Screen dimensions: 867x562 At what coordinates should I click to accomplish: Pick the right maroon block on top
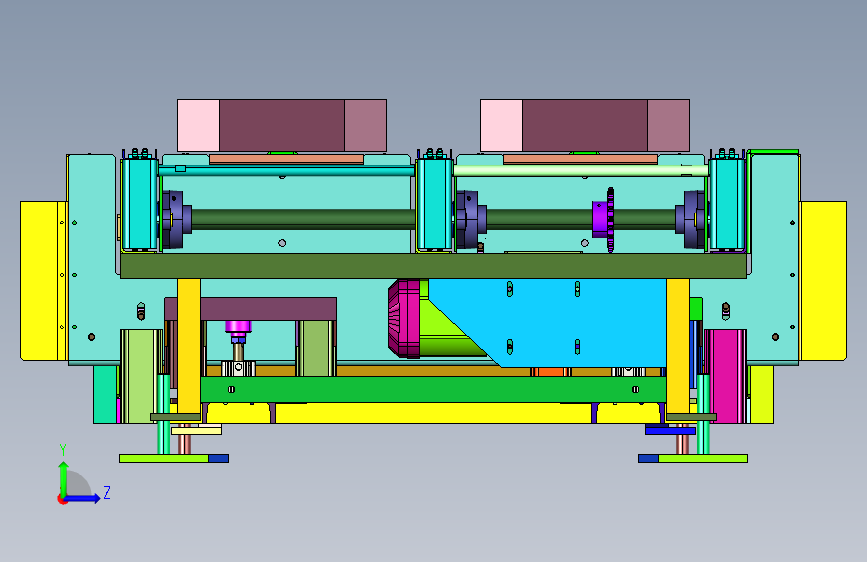coord(585,126)
